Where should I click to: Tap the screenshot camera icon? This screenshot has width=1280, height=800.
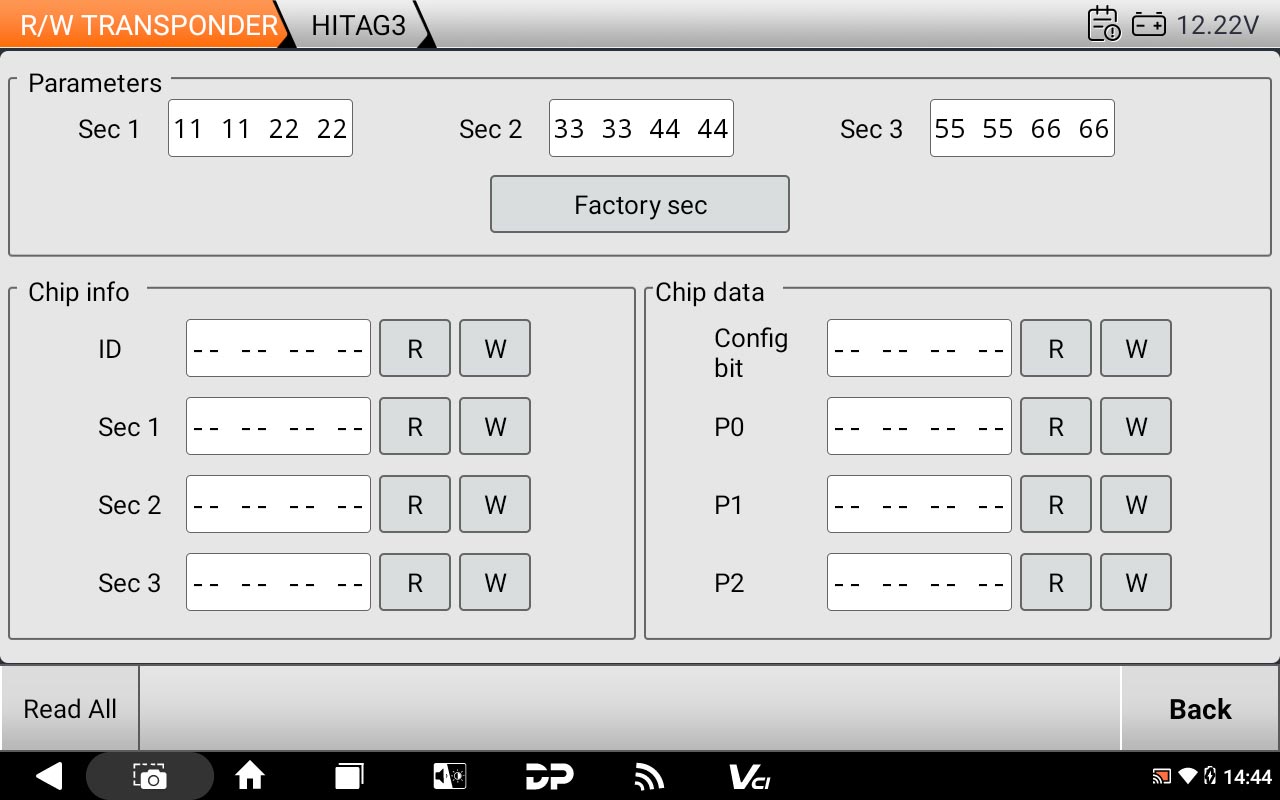tap(150, 776)
